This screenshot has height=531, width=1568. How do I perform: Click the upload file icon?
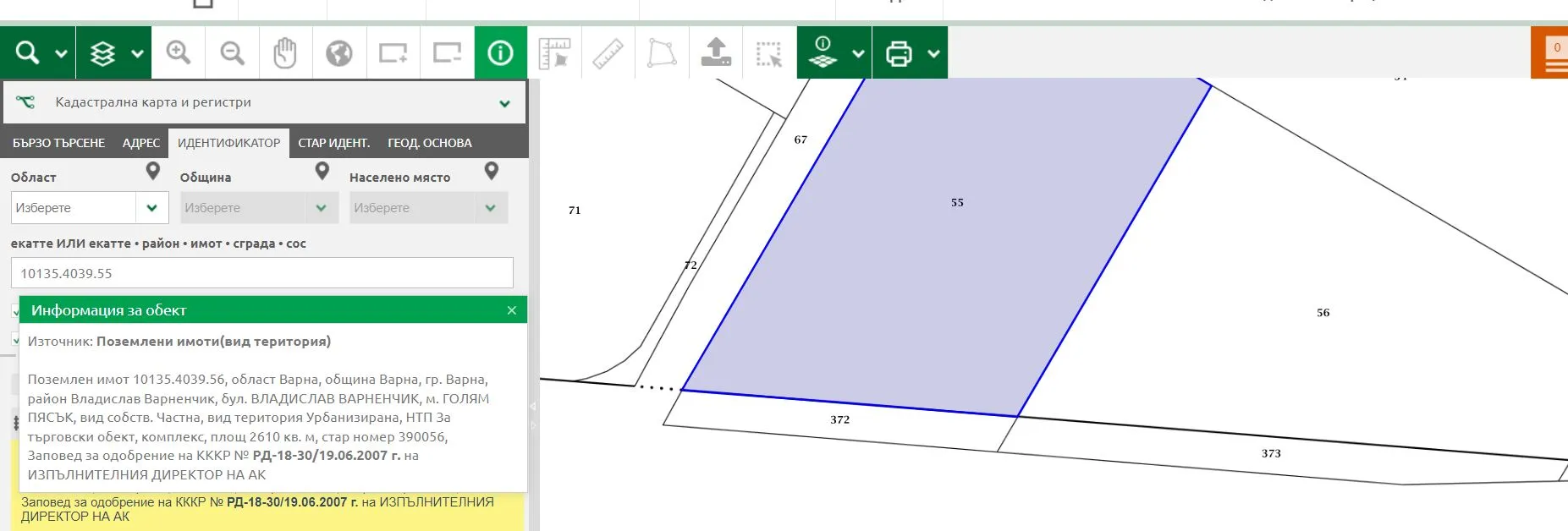[x=716, y=53]
